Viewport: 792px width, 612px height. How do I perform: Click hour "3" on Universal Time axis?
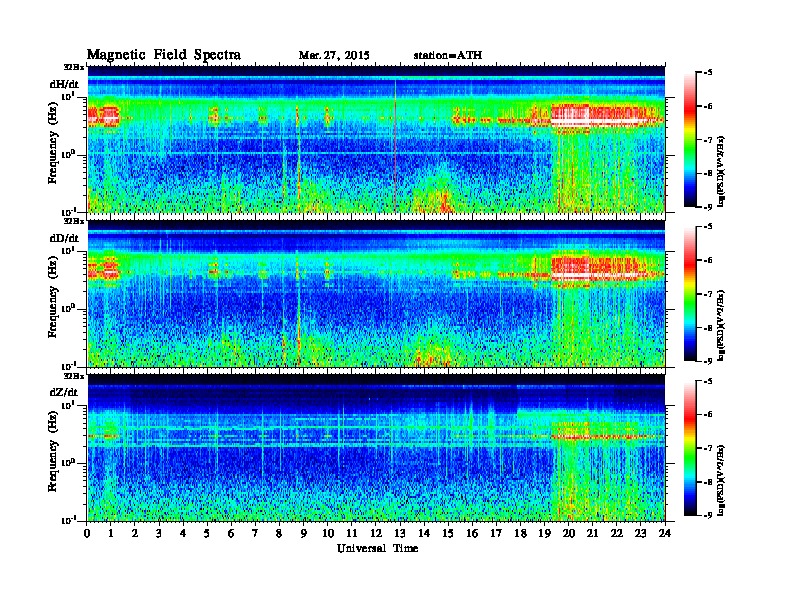coord(159,534)
